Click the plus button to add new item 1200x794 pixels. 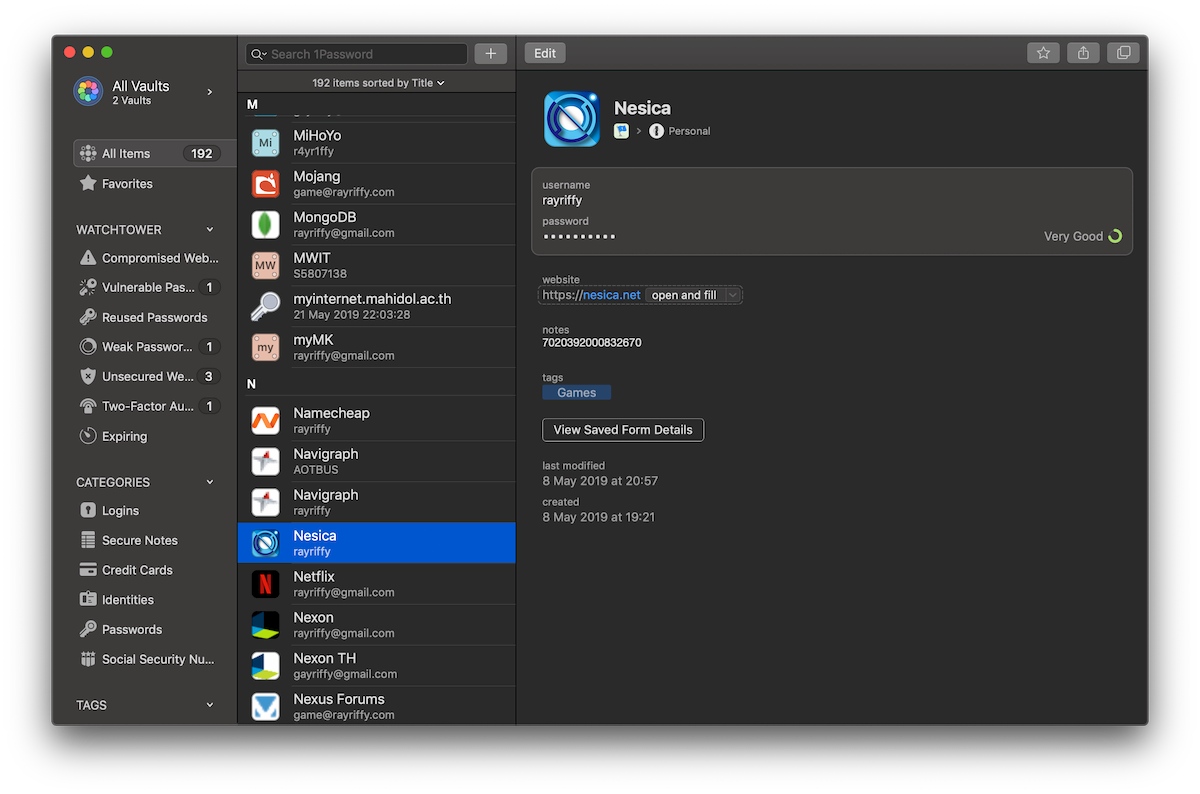pos(490,54)
